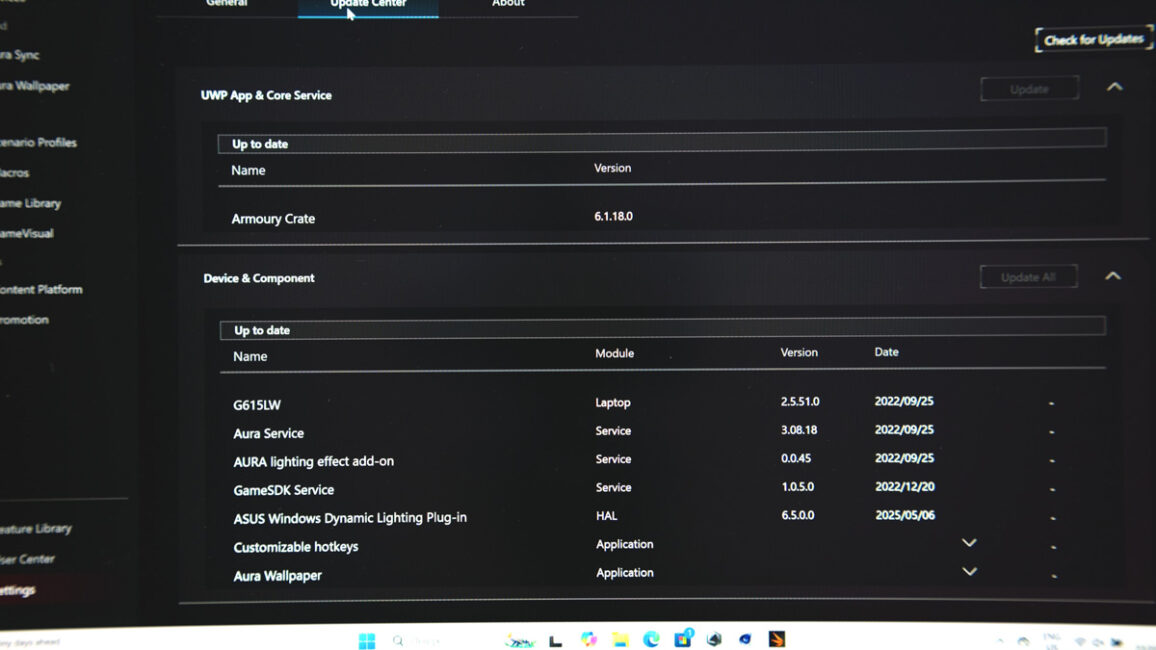The image size is (1156, 650).
Task: Open Macros in the sidebar
Action: [15, 172]
